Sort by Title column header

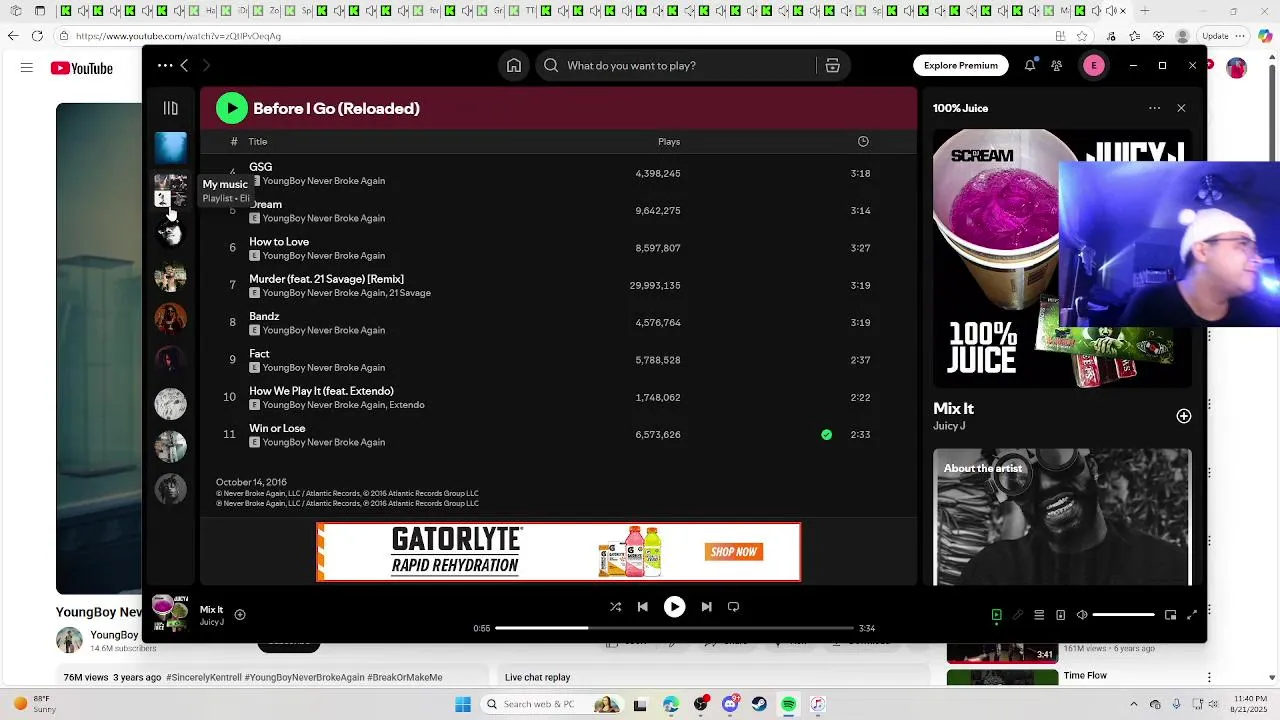click(258, 141)
